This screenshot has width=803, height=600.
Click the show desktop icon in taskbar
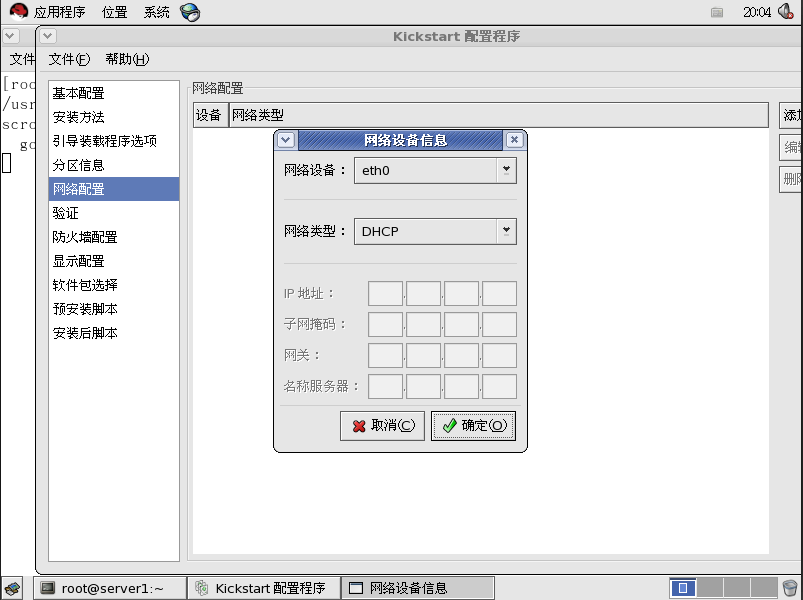click(x=13, y=588)
